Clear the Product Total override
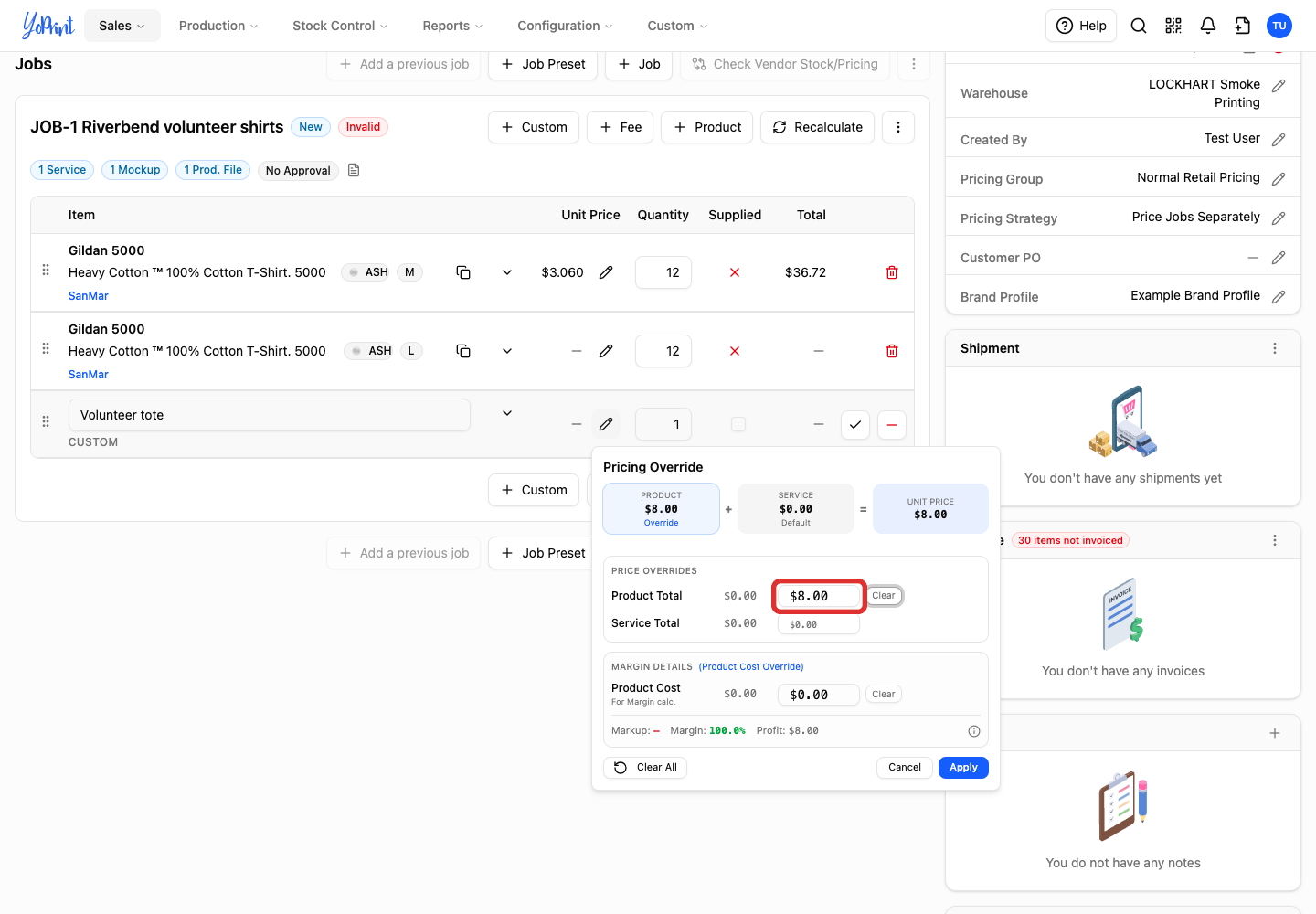This screenshot has height=914, width=1316. tap(884, 596)
